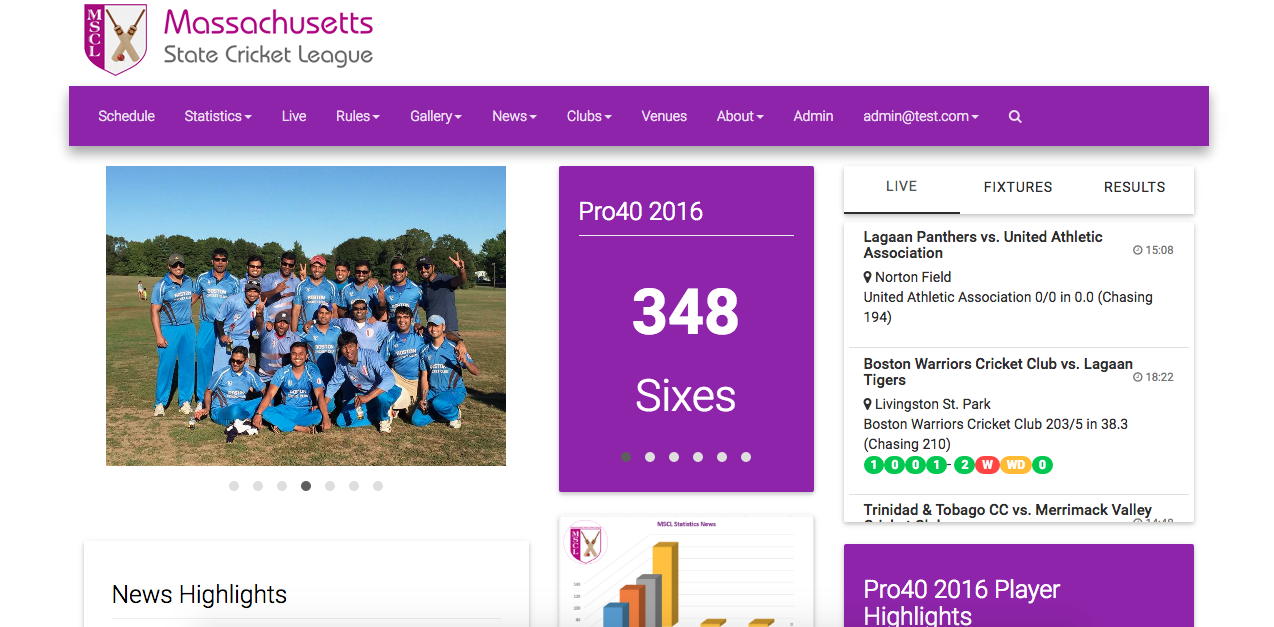The height and width of the screenshot is (627, 1274).
Task: Select the last photo carousel dot
Action: [378, 486]
